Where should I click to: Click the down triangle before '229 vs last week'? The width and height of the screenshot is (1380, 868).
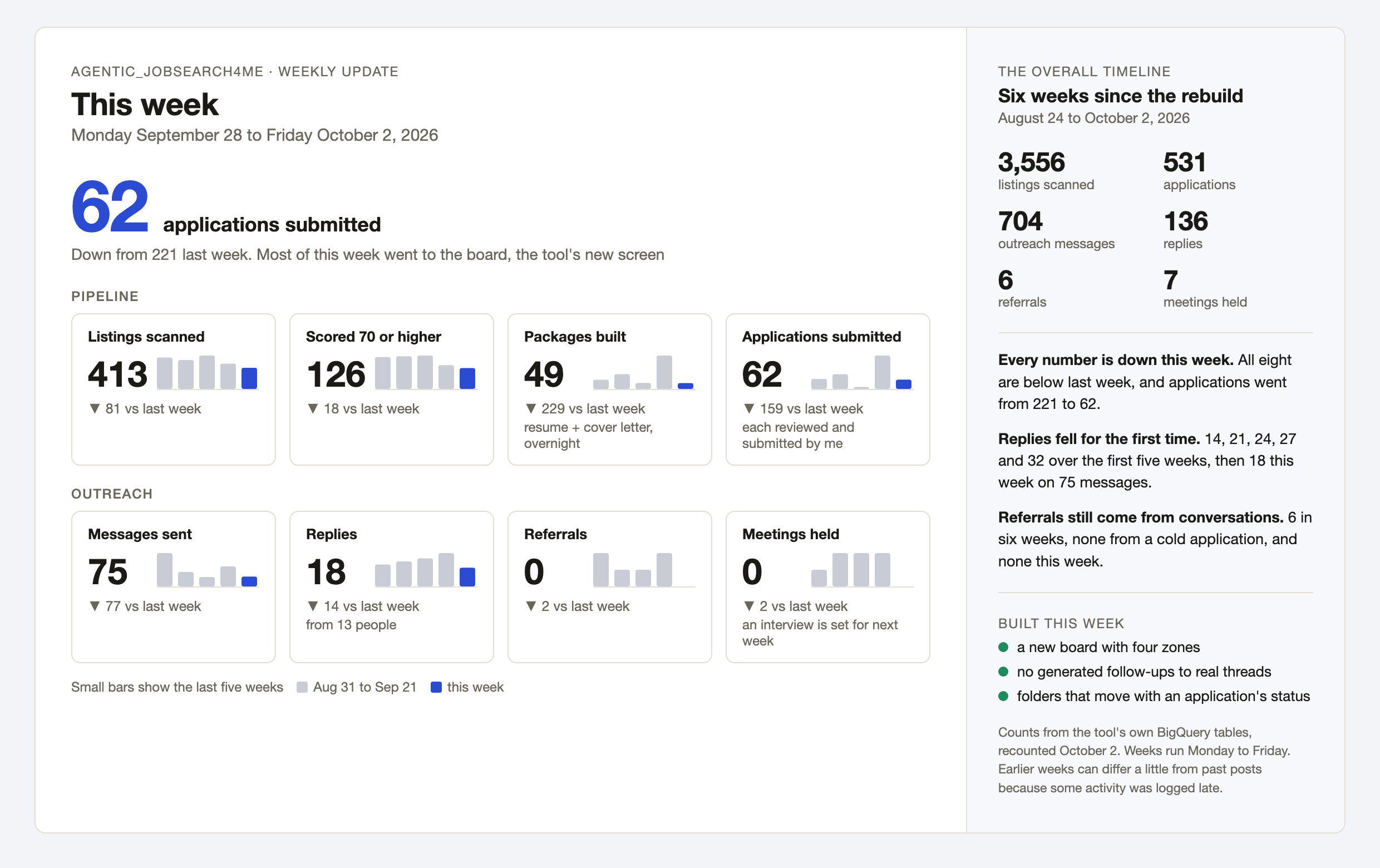(x=531, y=409)
